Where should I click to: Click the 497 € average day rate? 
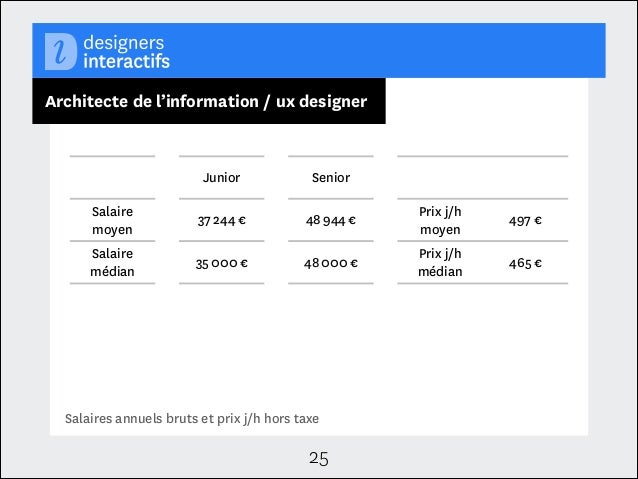[x=525, y=221]
